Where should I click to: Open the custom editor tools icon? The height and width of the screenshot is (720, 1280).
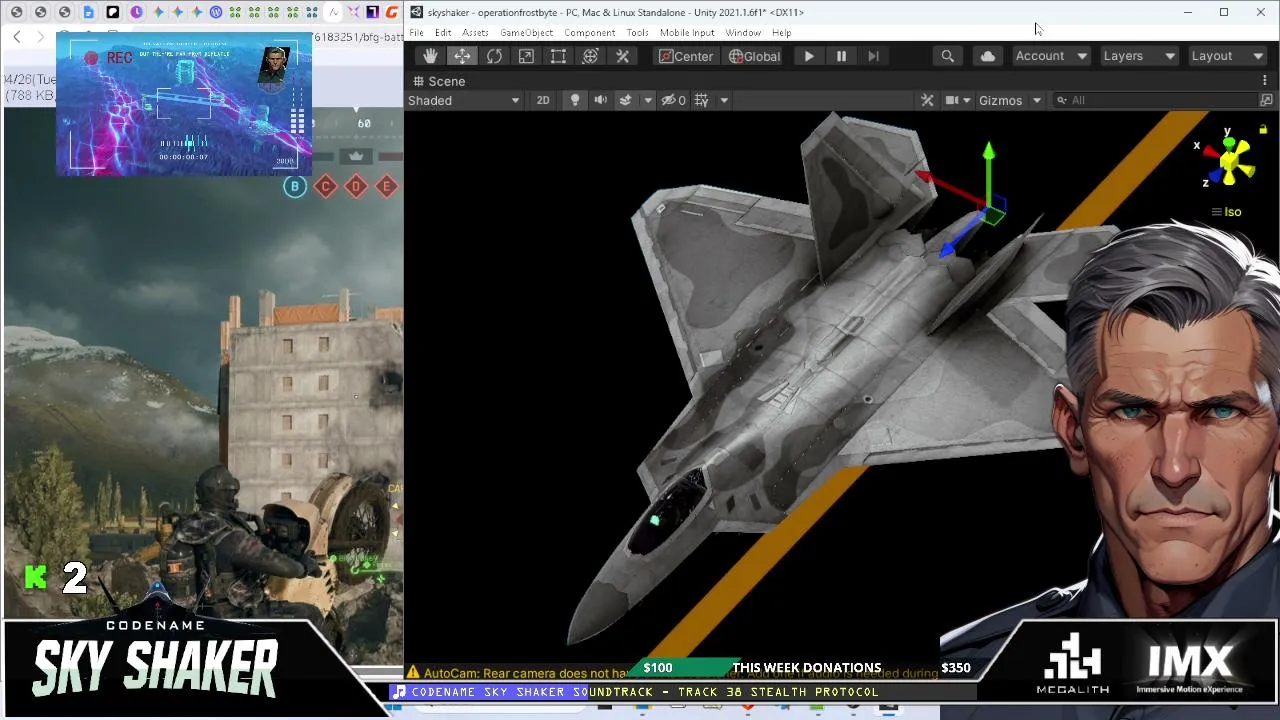(x=622, y=56)
